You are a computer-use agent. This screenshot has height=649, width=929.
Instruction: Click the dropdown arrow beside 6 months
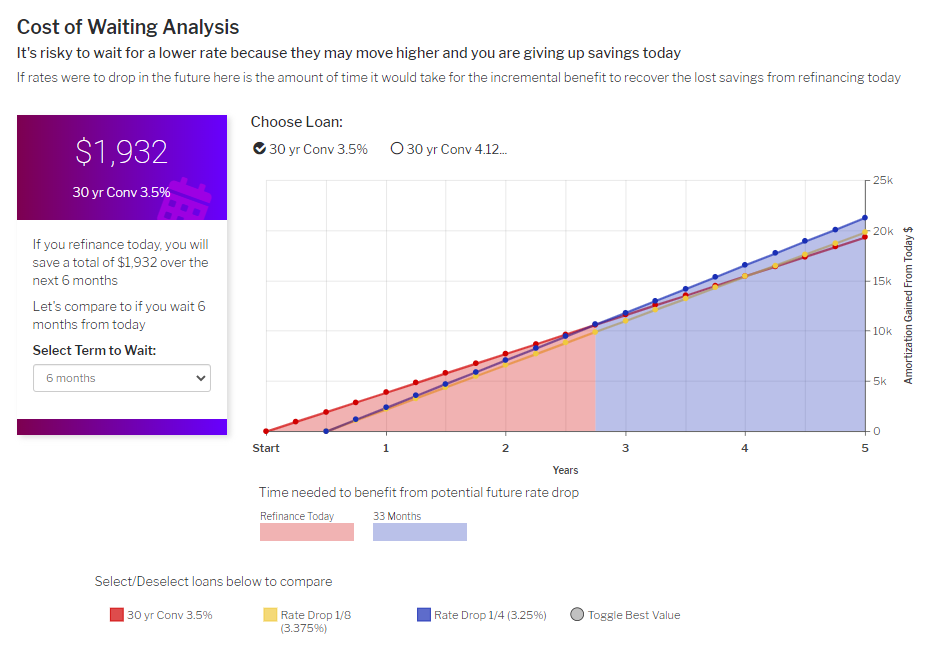pyautogui.click(x=201, y=378)
